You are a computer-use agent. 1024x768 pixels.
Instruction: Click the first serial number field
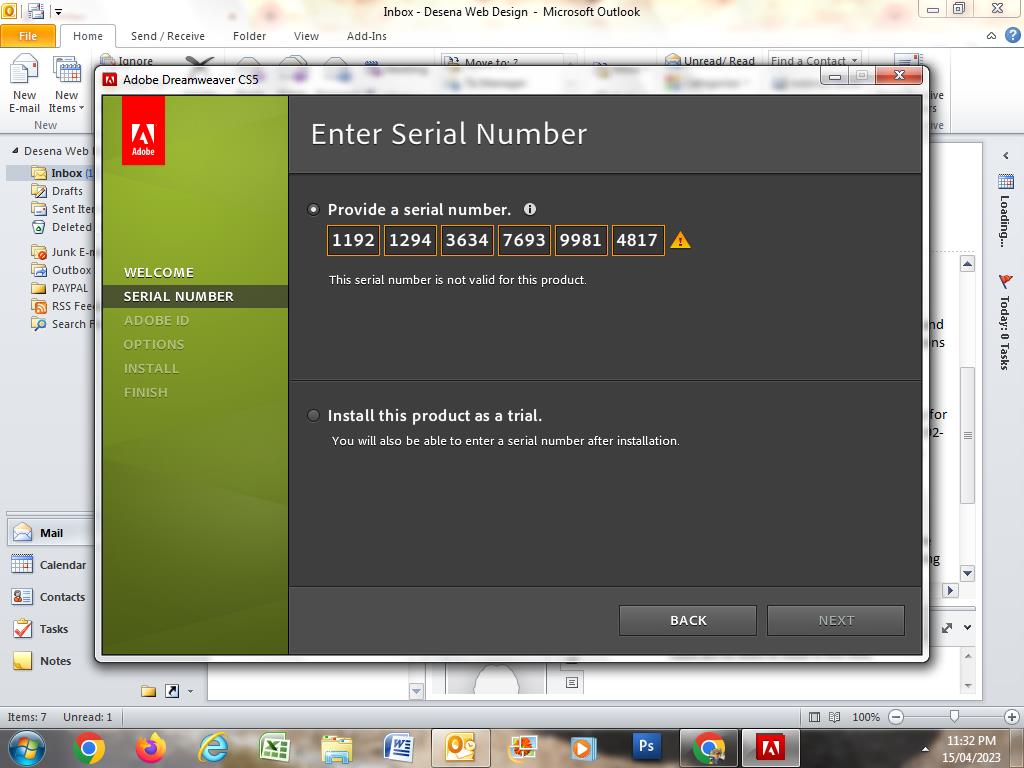(354, 240)
